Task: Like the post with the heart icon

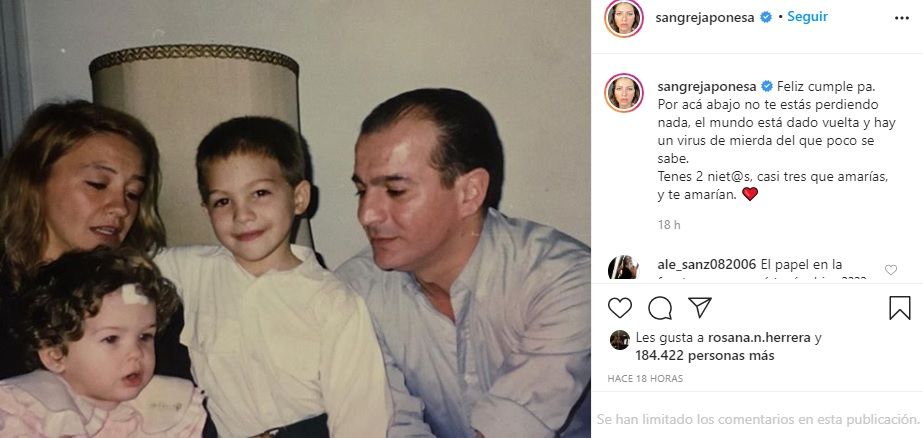Action: [x=619, y=308]
